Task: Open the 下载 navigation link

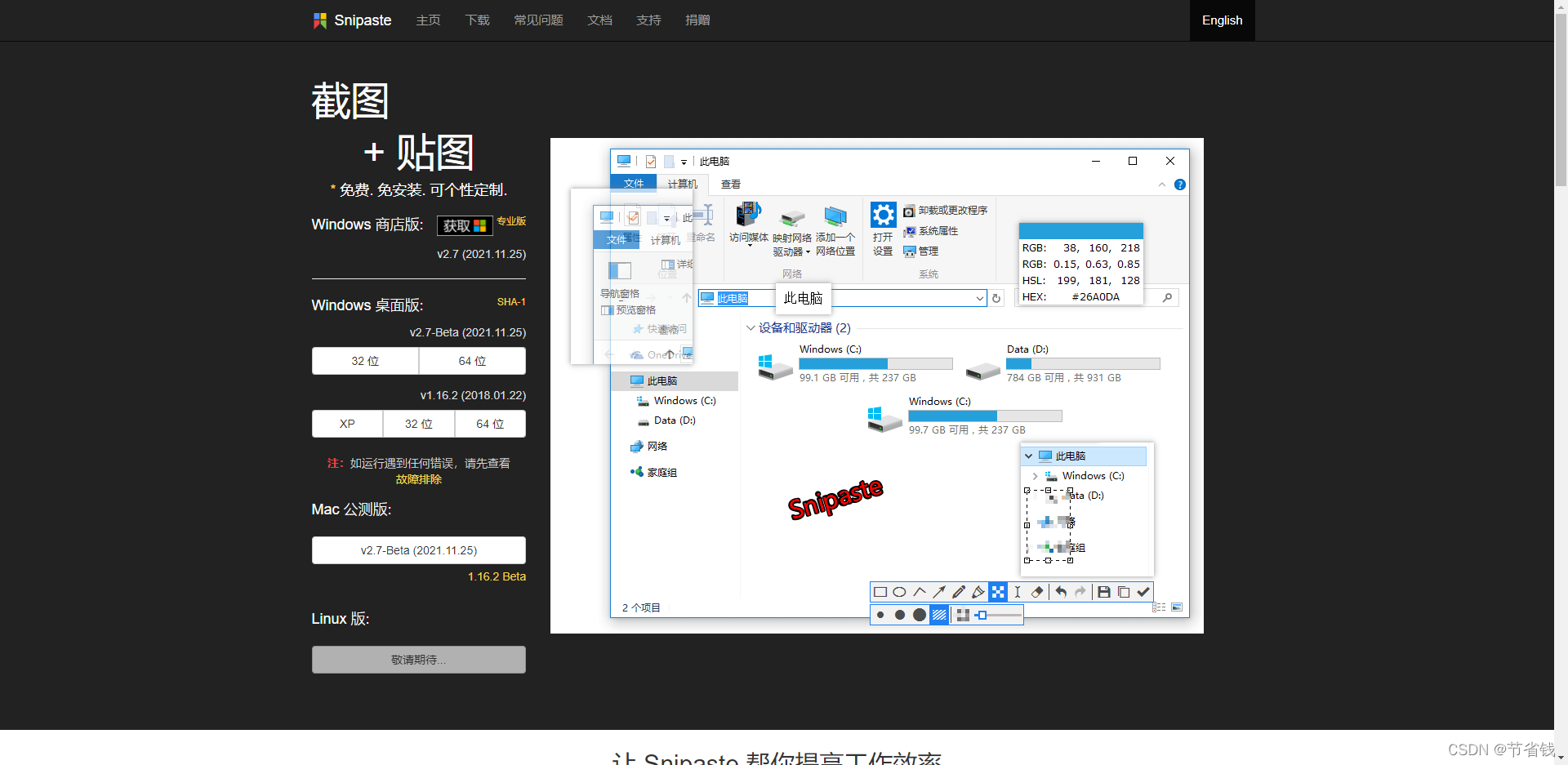Action: tap(478, 20)
